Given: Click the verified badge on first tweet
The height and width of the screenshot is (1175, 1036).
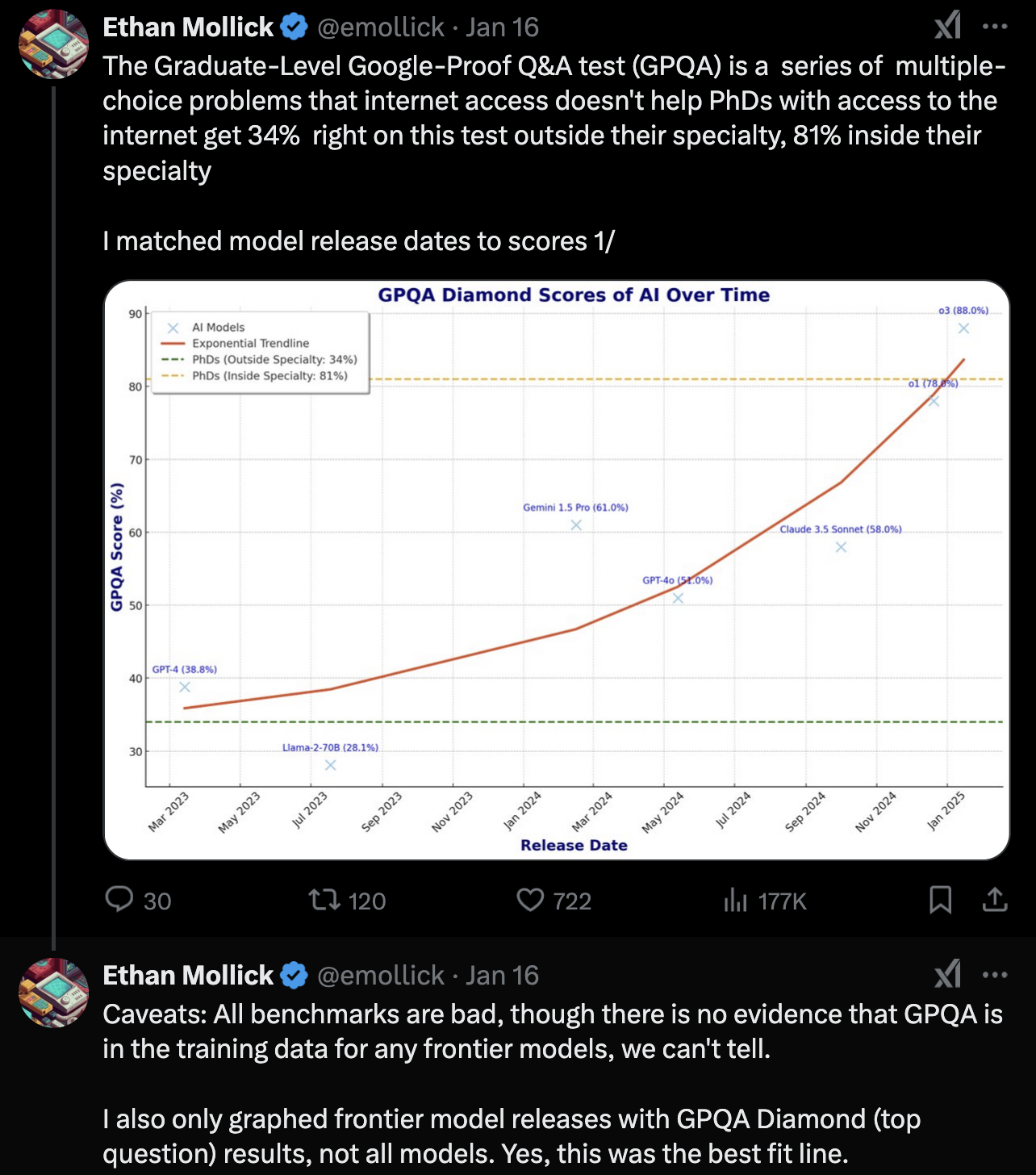Looking at the screenshot, I should pos(294,27).
